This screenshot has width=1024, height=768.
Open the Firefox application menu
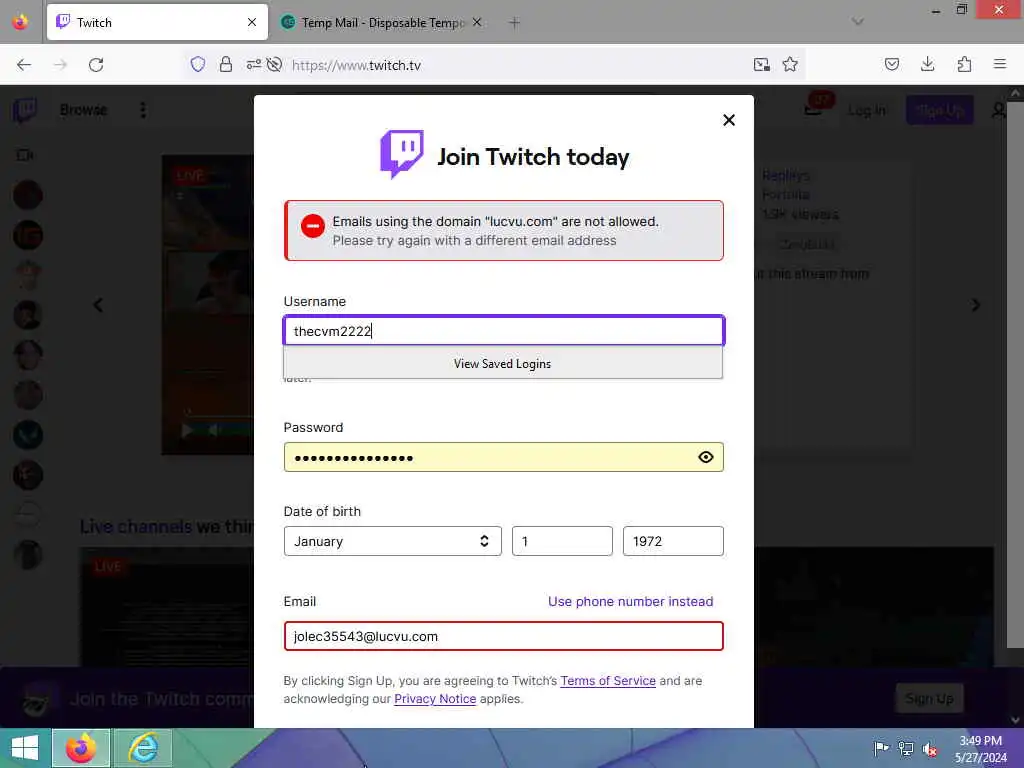1000,64
